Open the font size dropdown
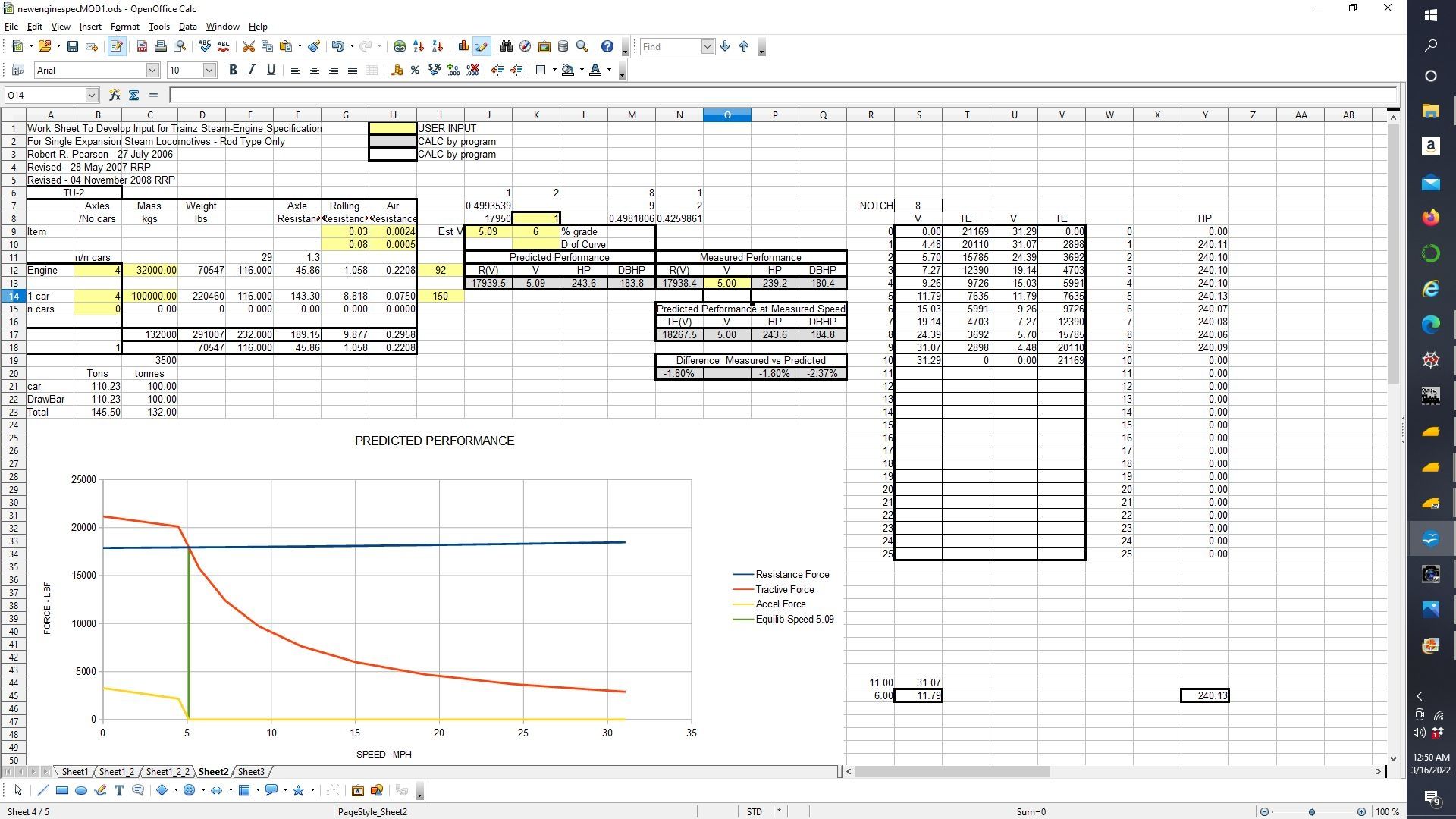This screenshot has height=819, width=1456. [x=209, y=71]
